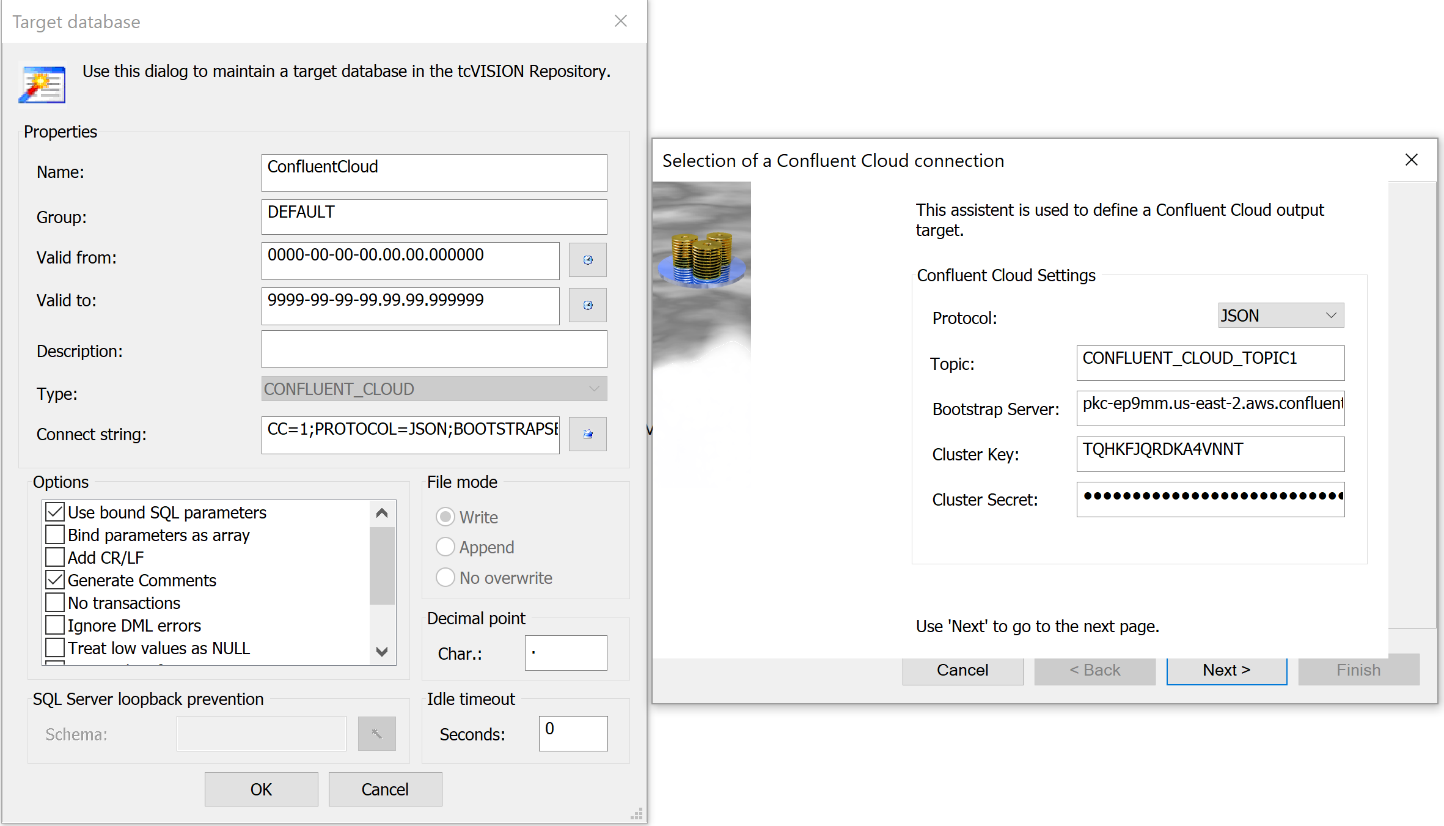The image size is (1444, 826).
Task: Choose No overwrite file mode
Action: point(445,578)
